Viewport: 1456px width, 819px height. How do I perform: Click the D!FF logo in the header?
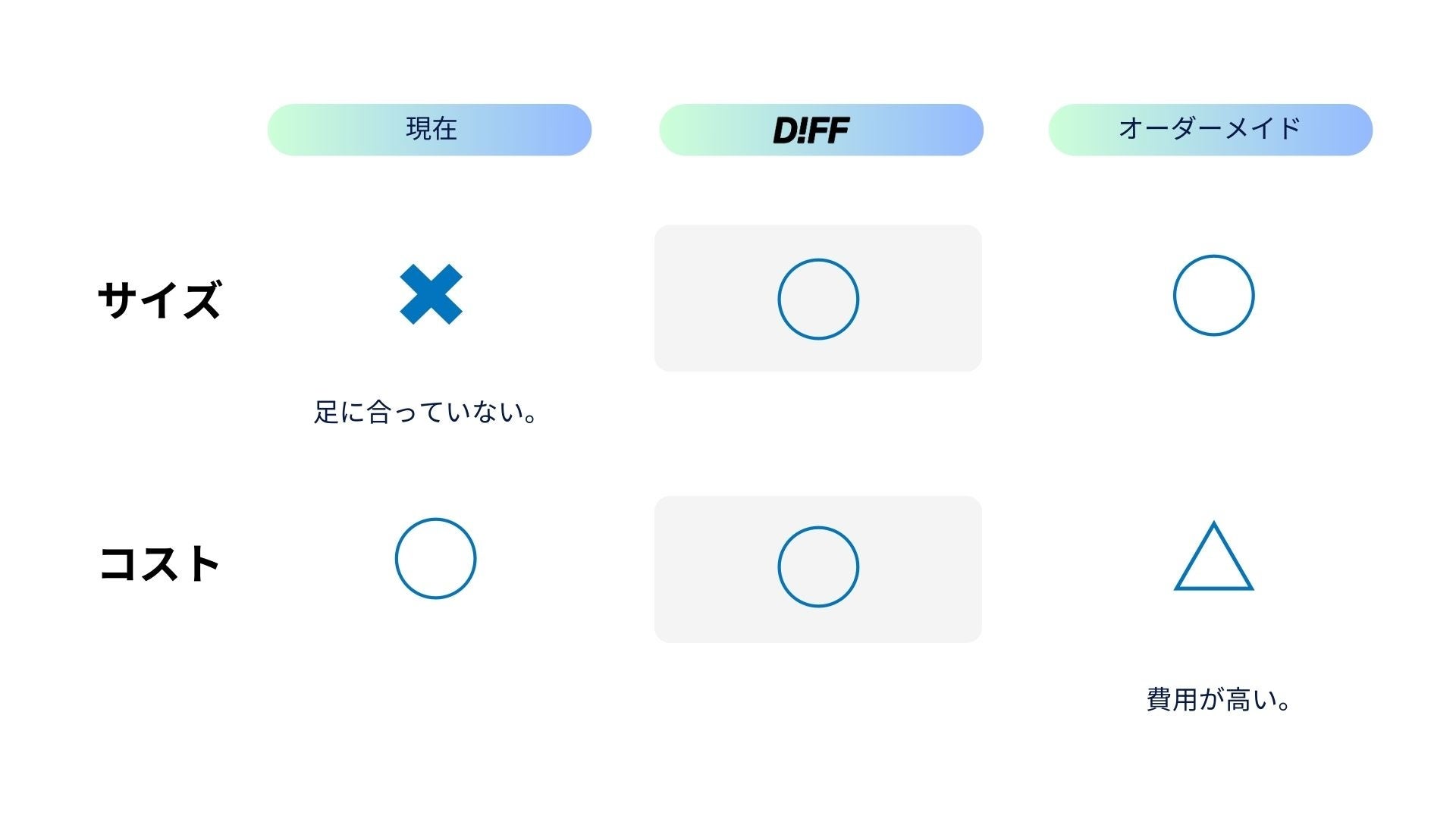tap(811, 130)
